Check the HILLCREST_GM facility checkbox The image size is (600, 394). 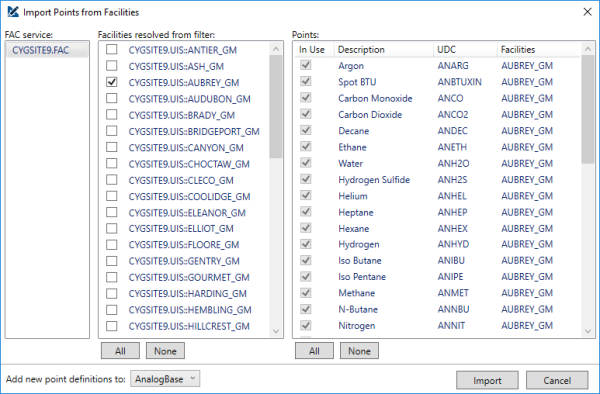[112, 326]
